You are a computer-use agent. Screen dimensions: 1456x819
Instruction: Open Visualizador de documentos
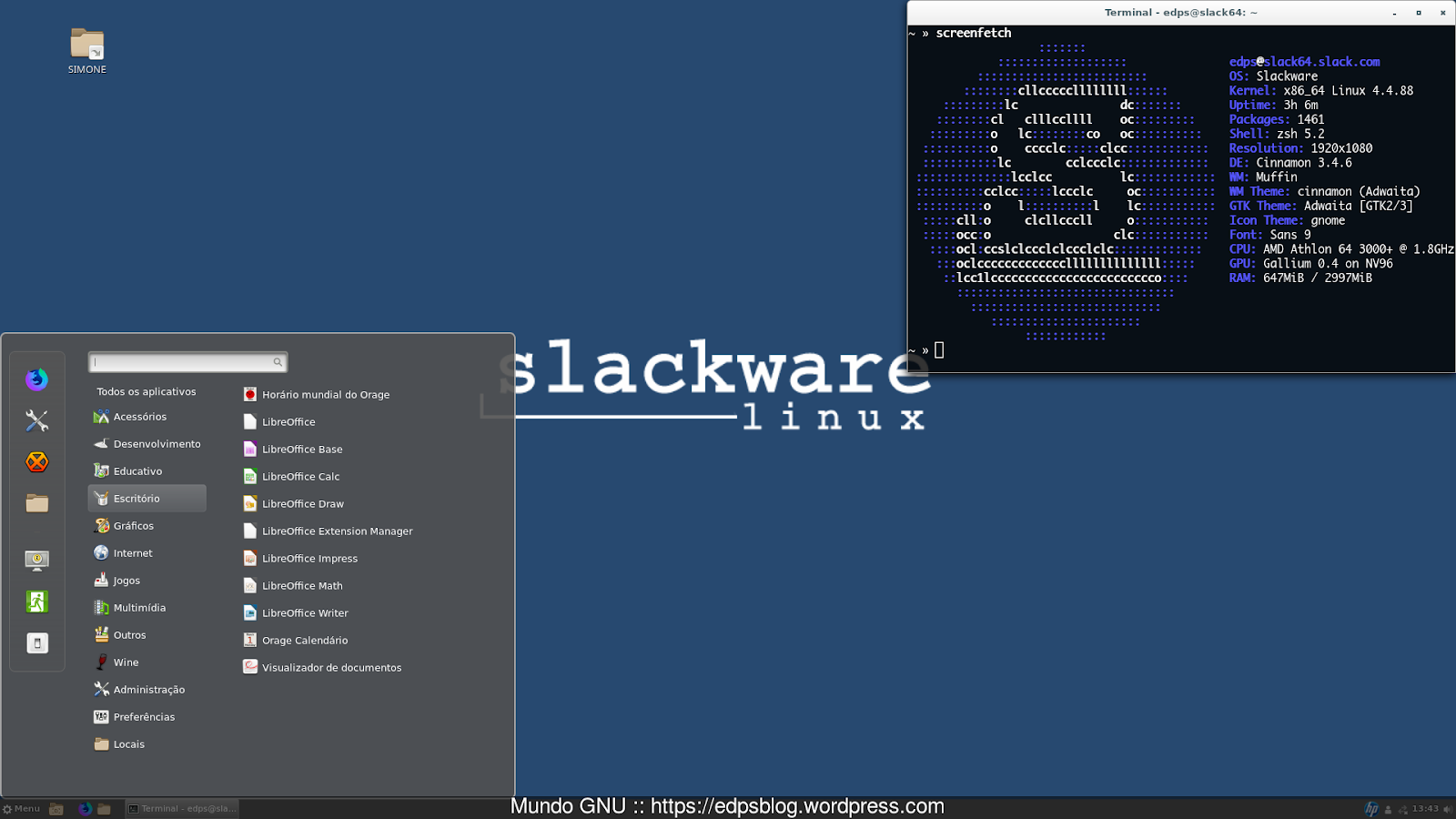click(x=322, y=668)
